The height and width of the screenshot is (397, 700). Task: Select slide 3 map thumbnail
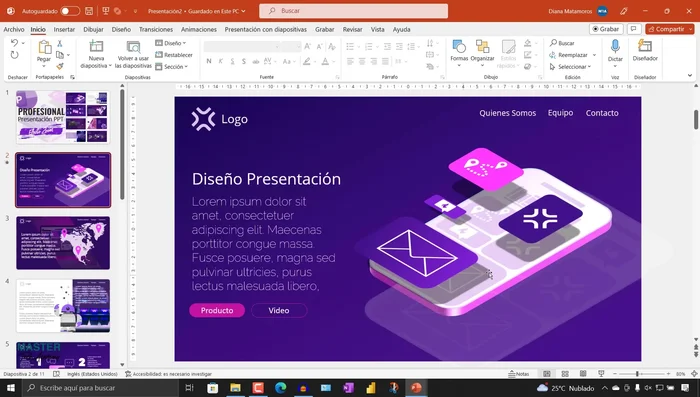click(x=63, y=242)
